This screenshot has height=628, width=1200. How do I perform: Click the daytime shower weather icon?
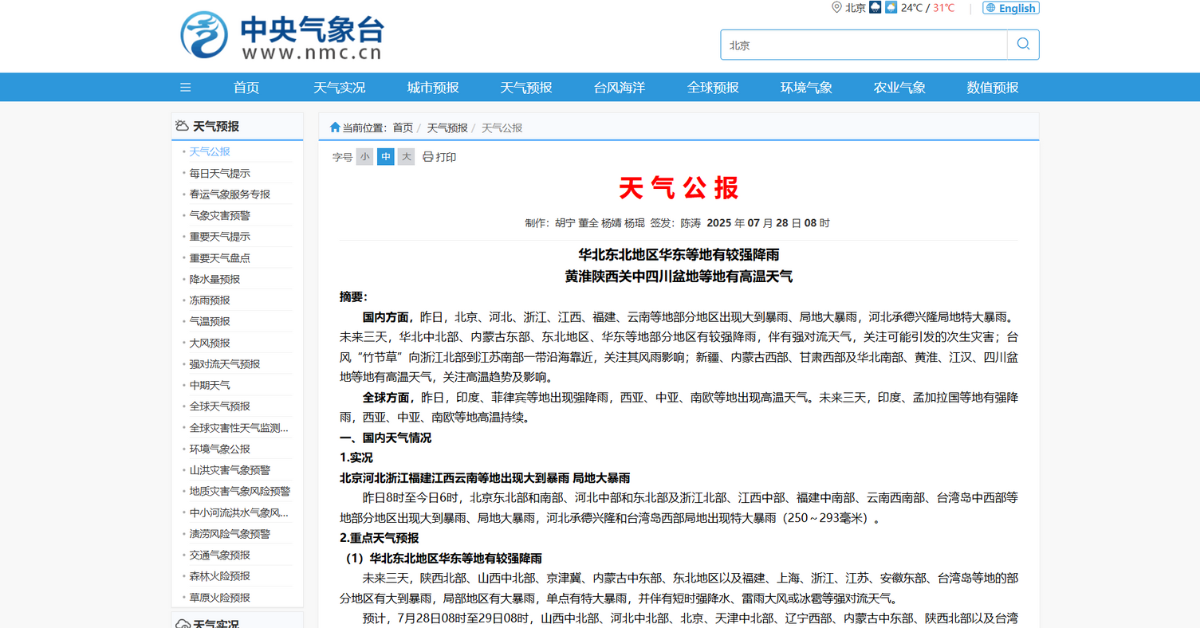[891, 7]
